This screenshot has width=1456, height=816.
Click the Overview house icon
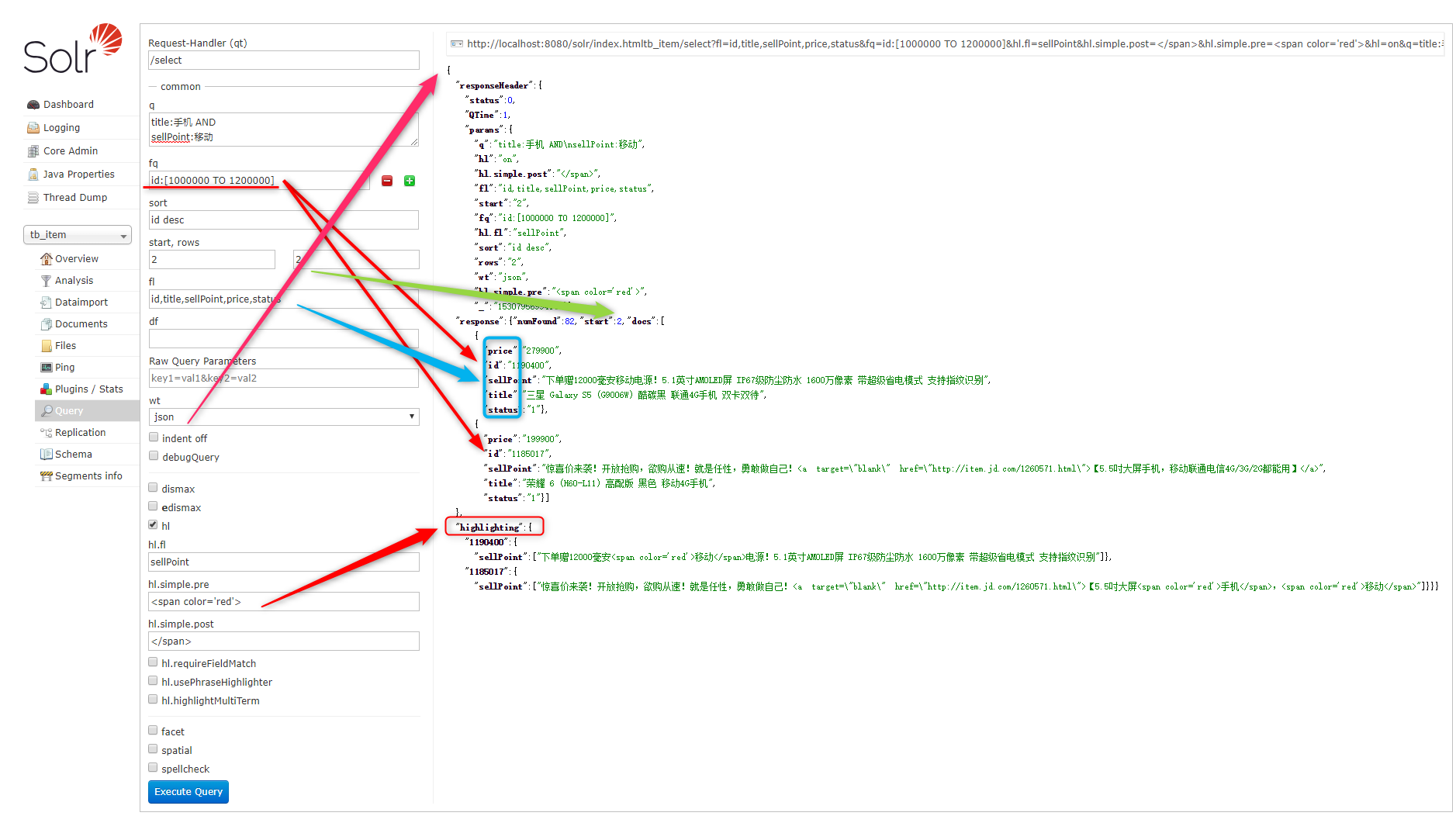47,259
